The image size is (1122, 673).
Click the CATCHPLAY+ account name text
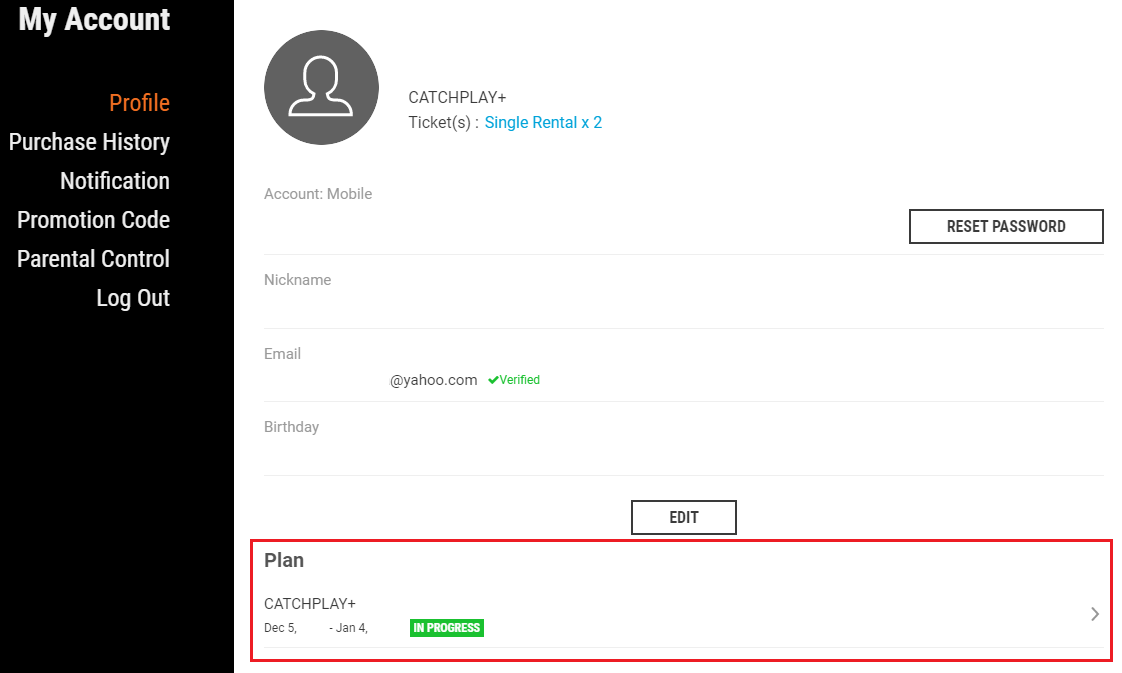[x=457, y=98]
